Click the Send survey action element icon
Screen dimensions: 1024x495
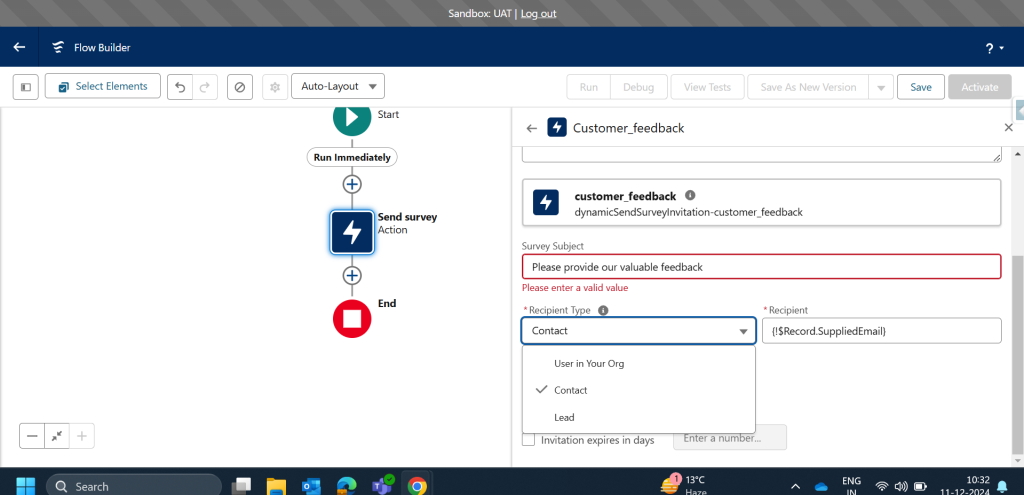[x=352, y=232]
